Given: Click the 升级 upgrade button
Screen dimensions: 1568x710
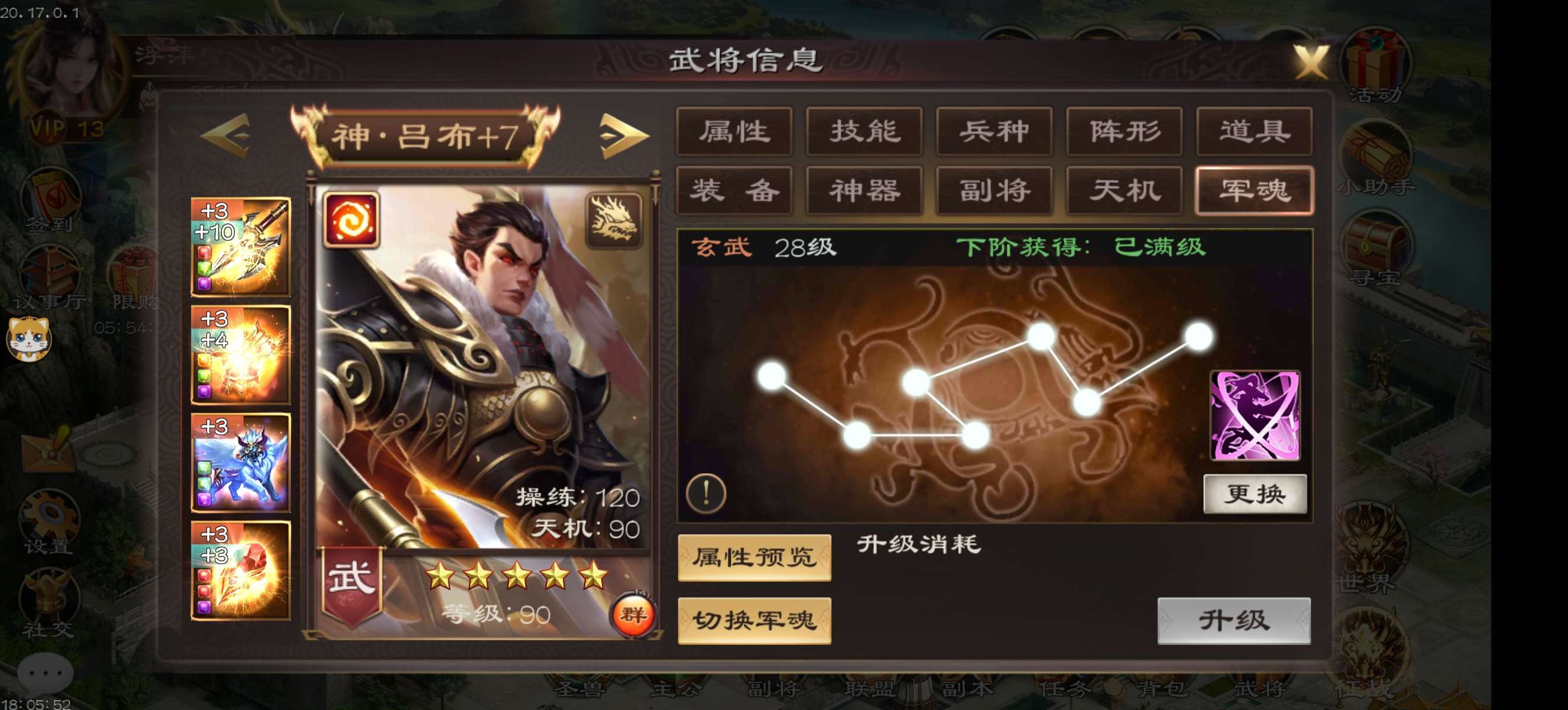Looking at the screenshot, I should 1234,621.
